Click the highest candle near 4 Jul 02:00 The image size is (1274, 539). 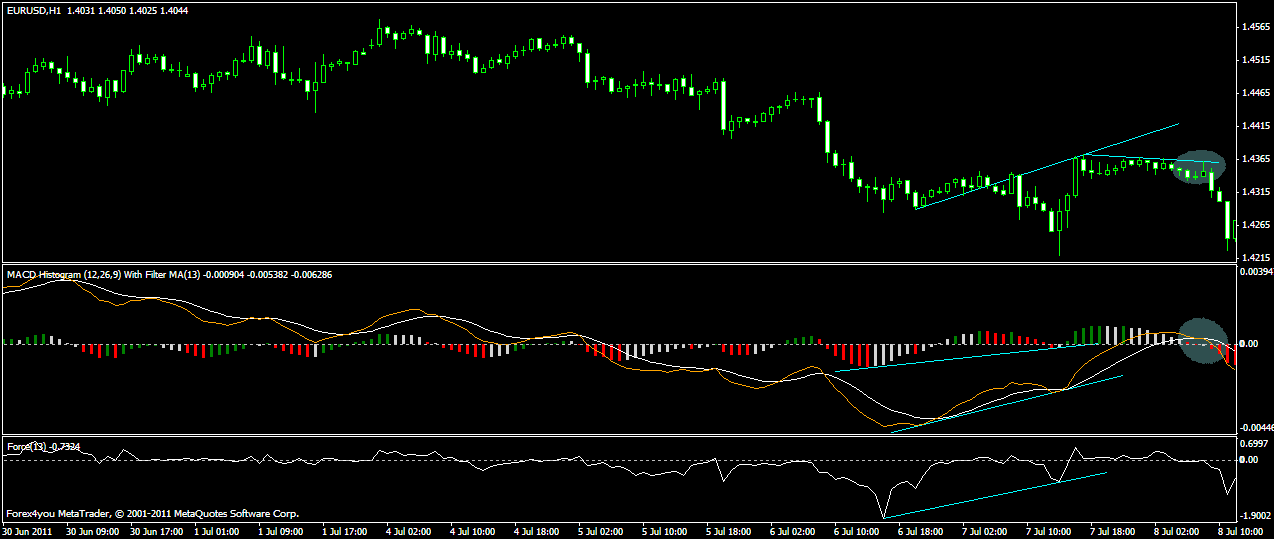[381, 32]
